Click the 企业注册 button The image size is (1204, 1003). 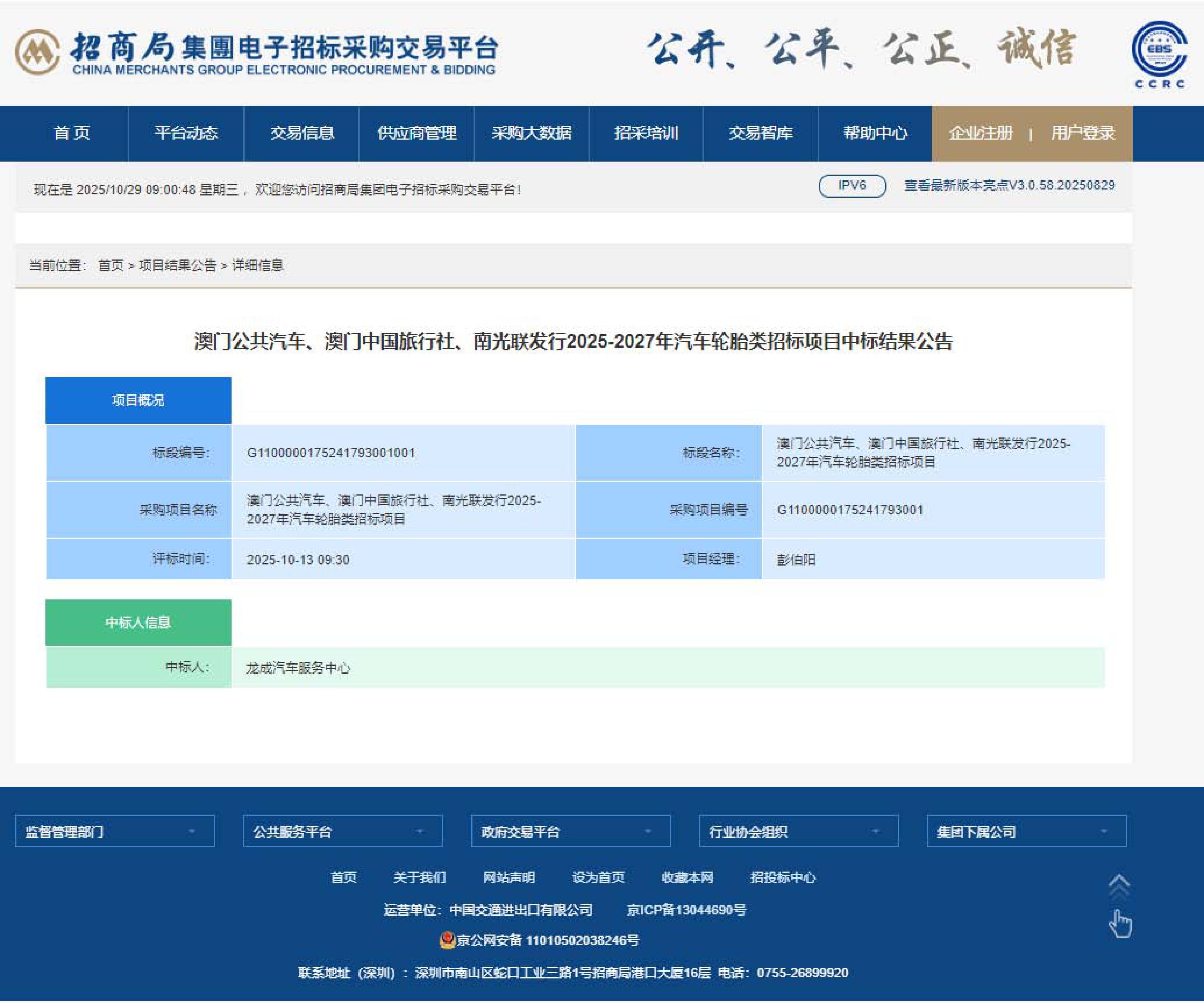pyautogui.click(x=981, y=133)
